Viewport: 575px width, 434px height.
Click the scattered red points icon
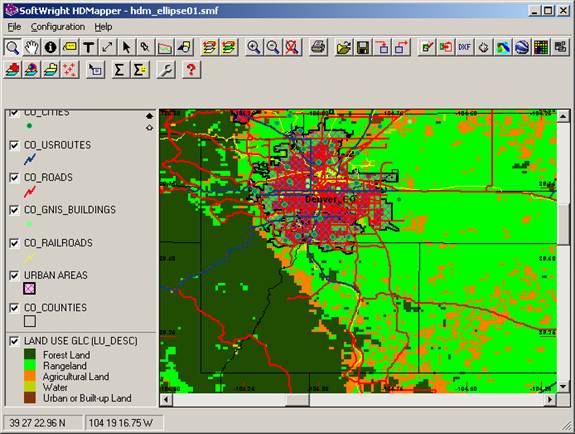point(70,70)
